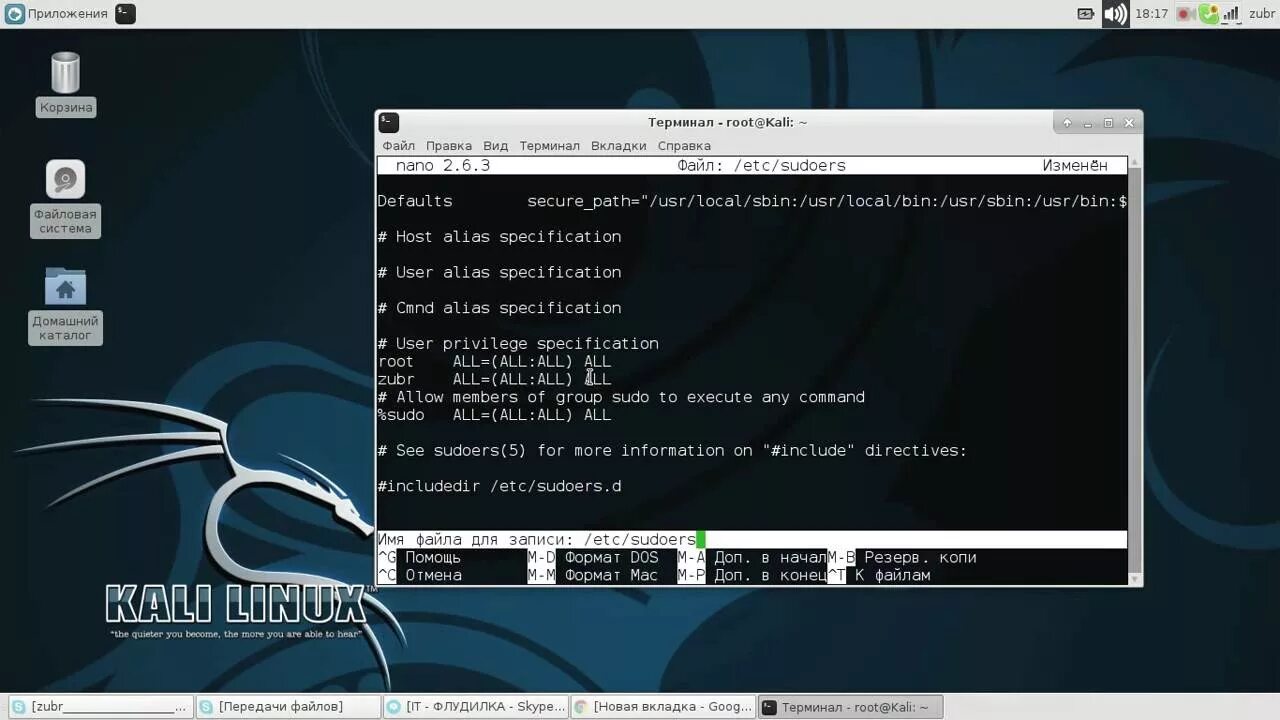Screen dimensions: 1280x720
Task: Open the Справка menu
Action: tap(684, 146)
